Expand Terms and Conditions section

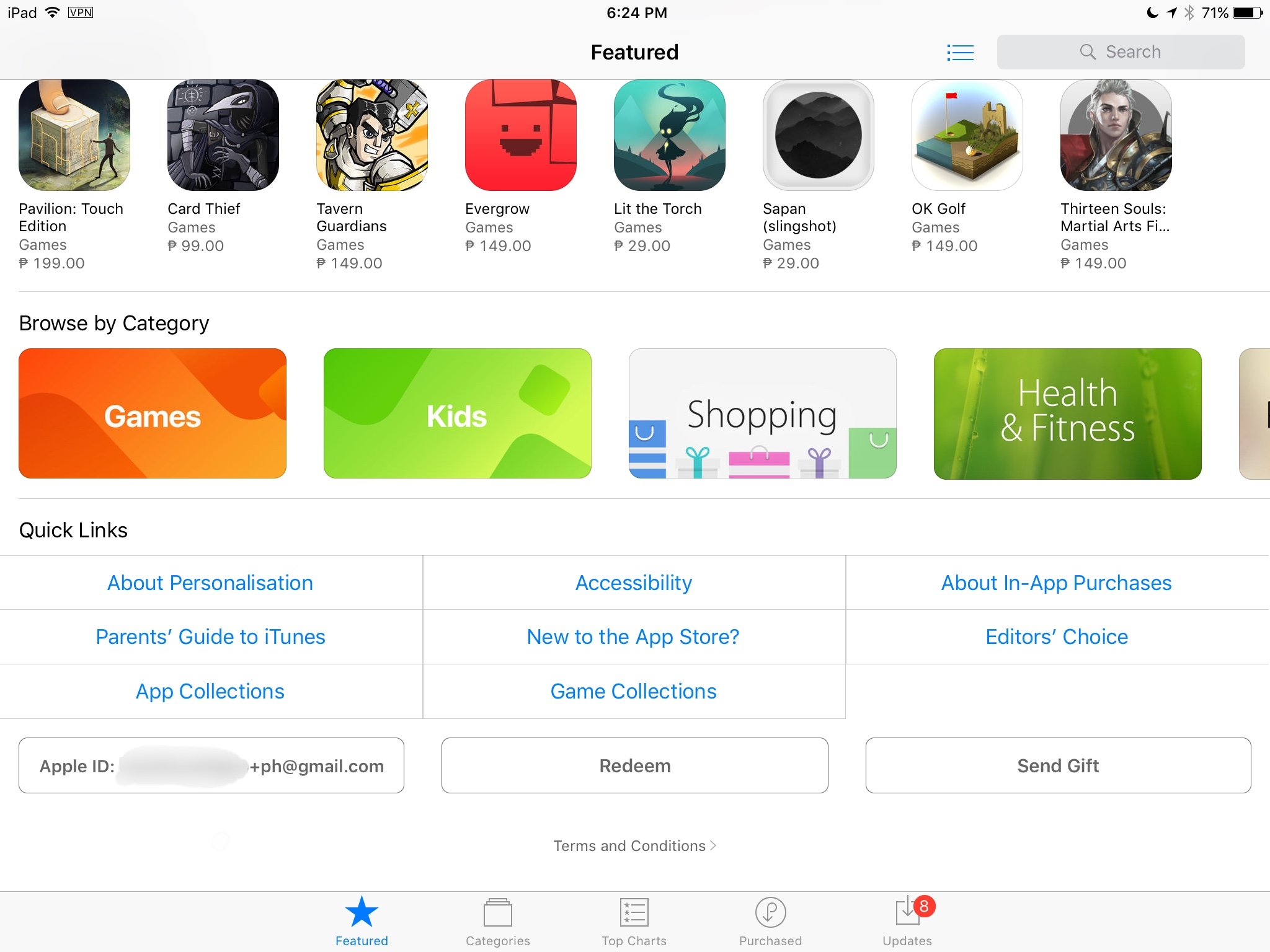tap(634, 846)
